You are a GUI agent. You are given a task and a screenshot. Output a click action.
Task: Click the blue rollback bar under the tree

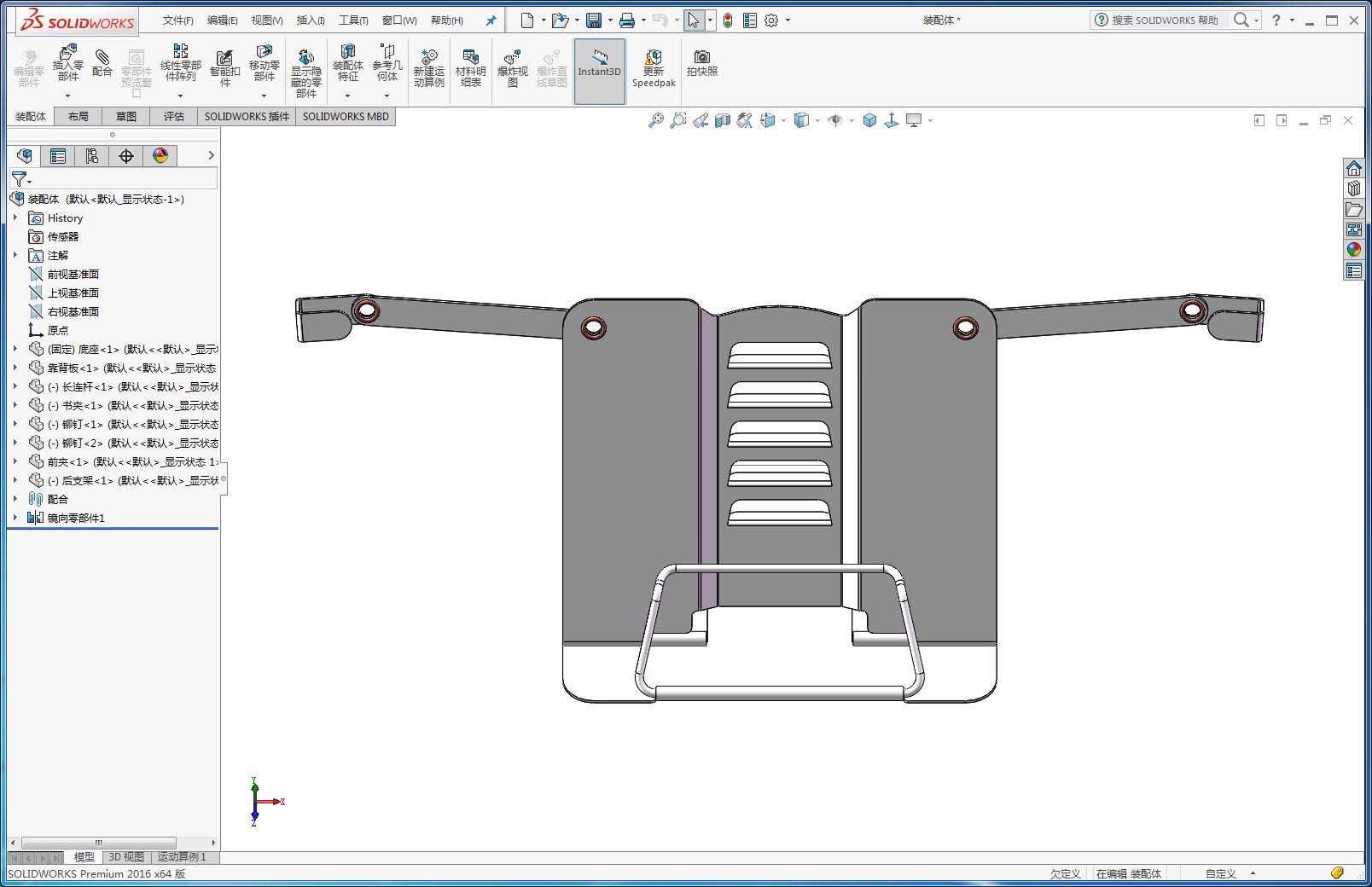113,529
